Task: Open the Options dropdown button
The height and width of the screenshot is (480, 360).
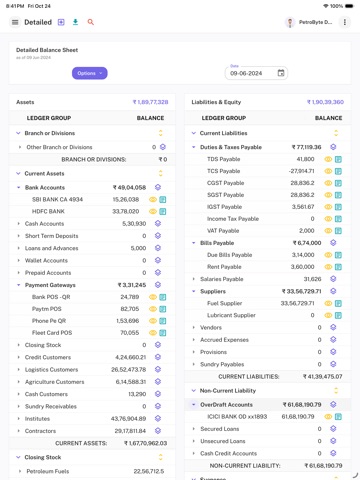Action: 90,73
